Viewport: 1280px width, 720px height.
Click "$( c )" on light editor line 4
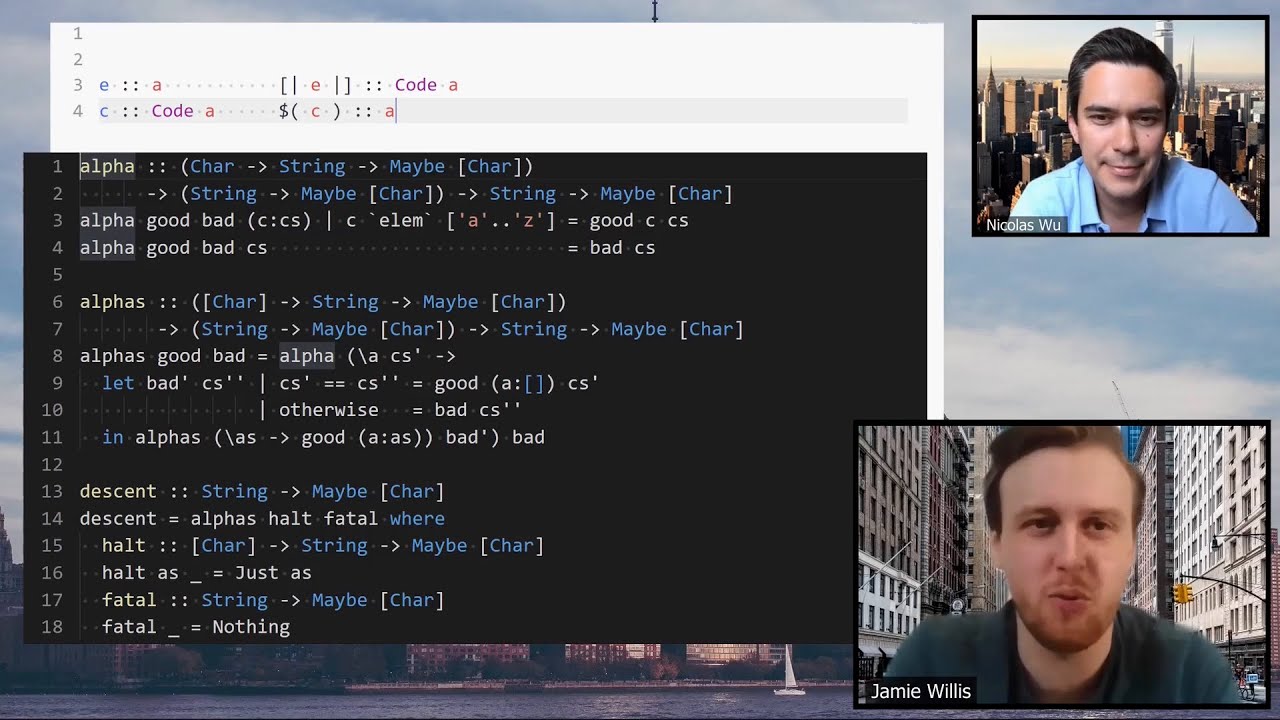(310, 111)
